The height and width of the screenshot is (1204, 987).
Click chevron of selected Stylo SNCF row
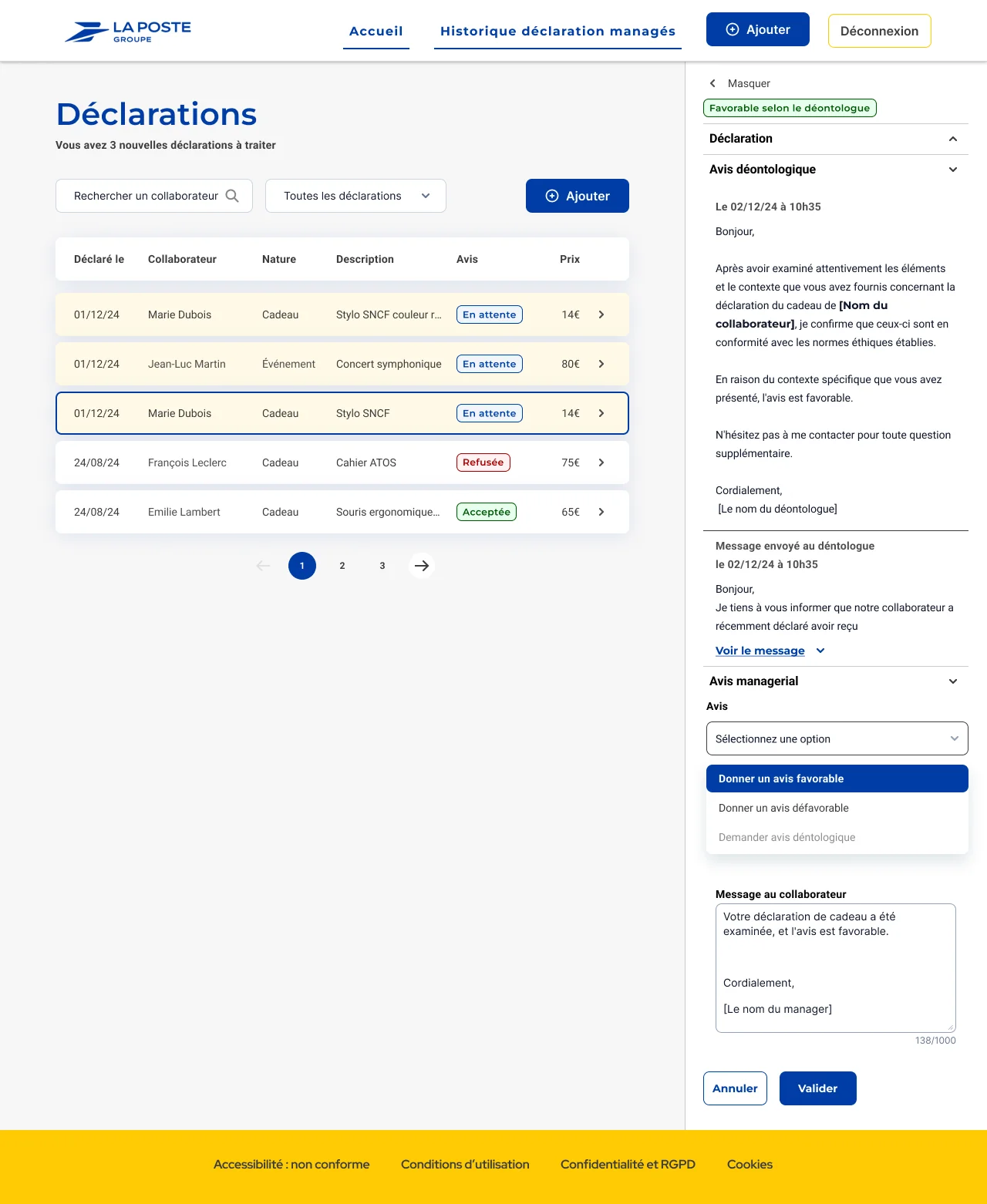[x=601, y=413]
